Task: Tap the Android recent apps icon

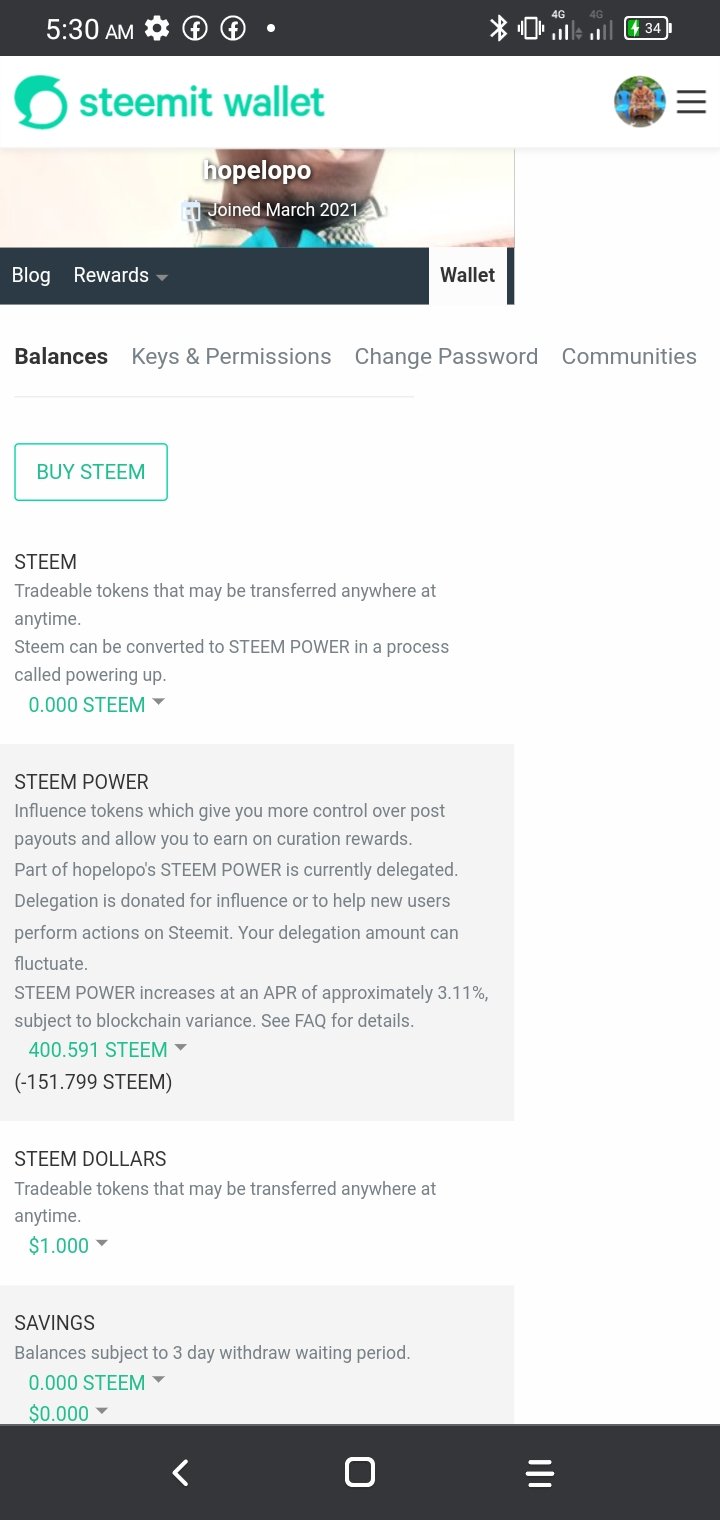Action: pos(540,1472)
